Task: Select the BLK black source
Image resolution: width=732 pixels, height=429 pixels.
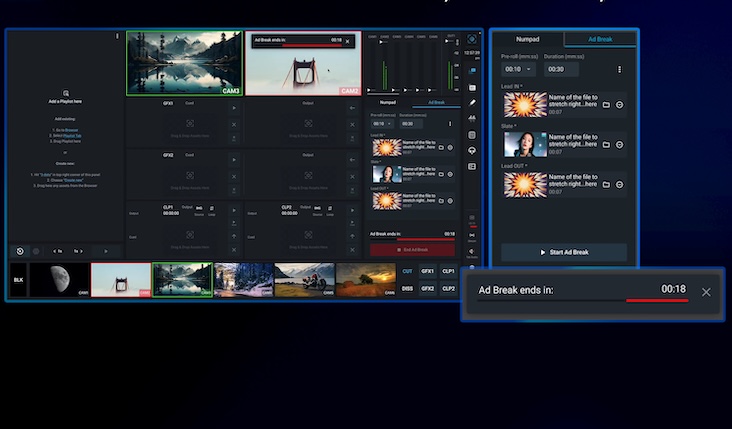Action: click(18, 280)
